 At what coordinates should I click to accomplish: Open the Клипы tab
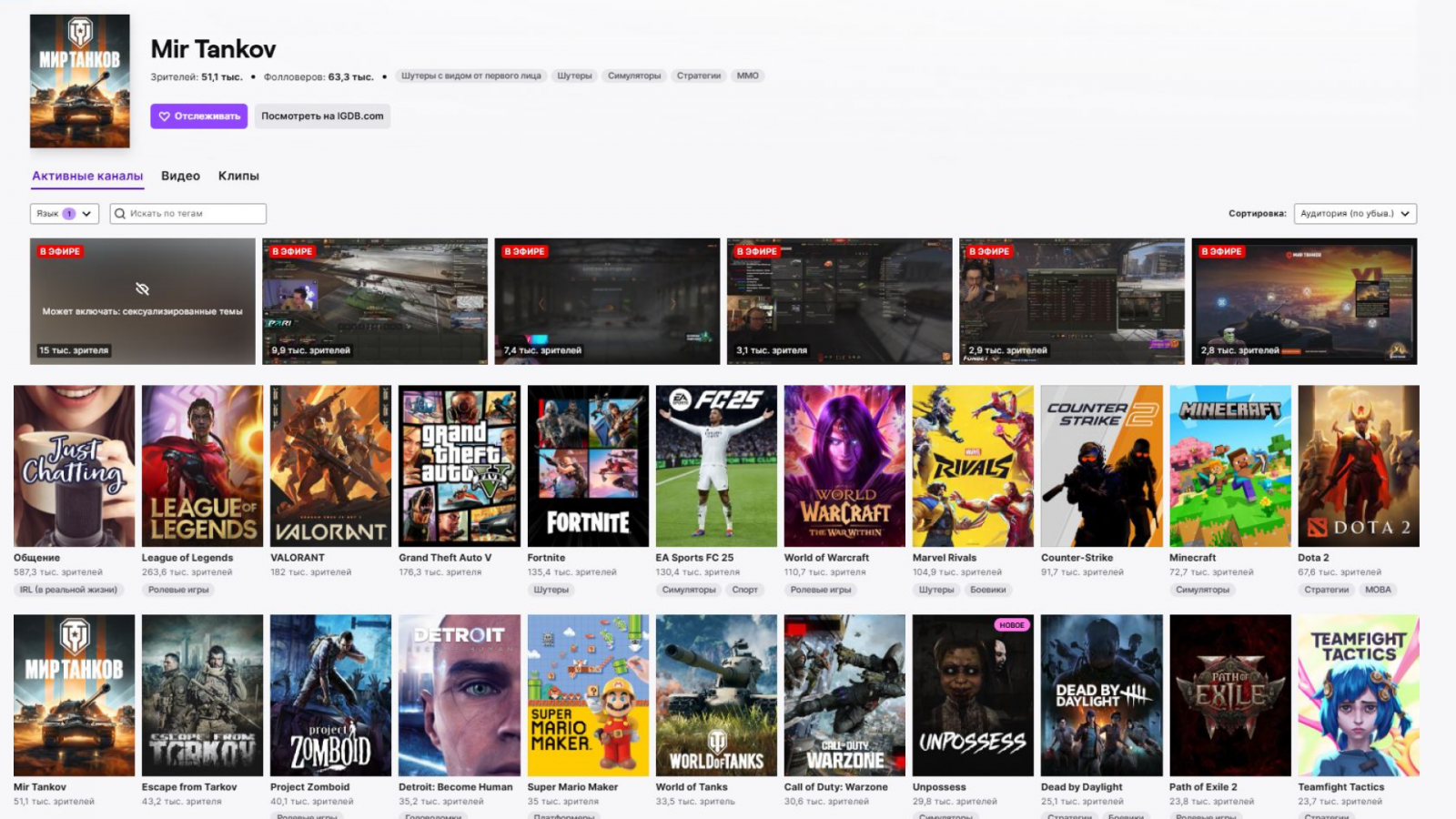238,176
